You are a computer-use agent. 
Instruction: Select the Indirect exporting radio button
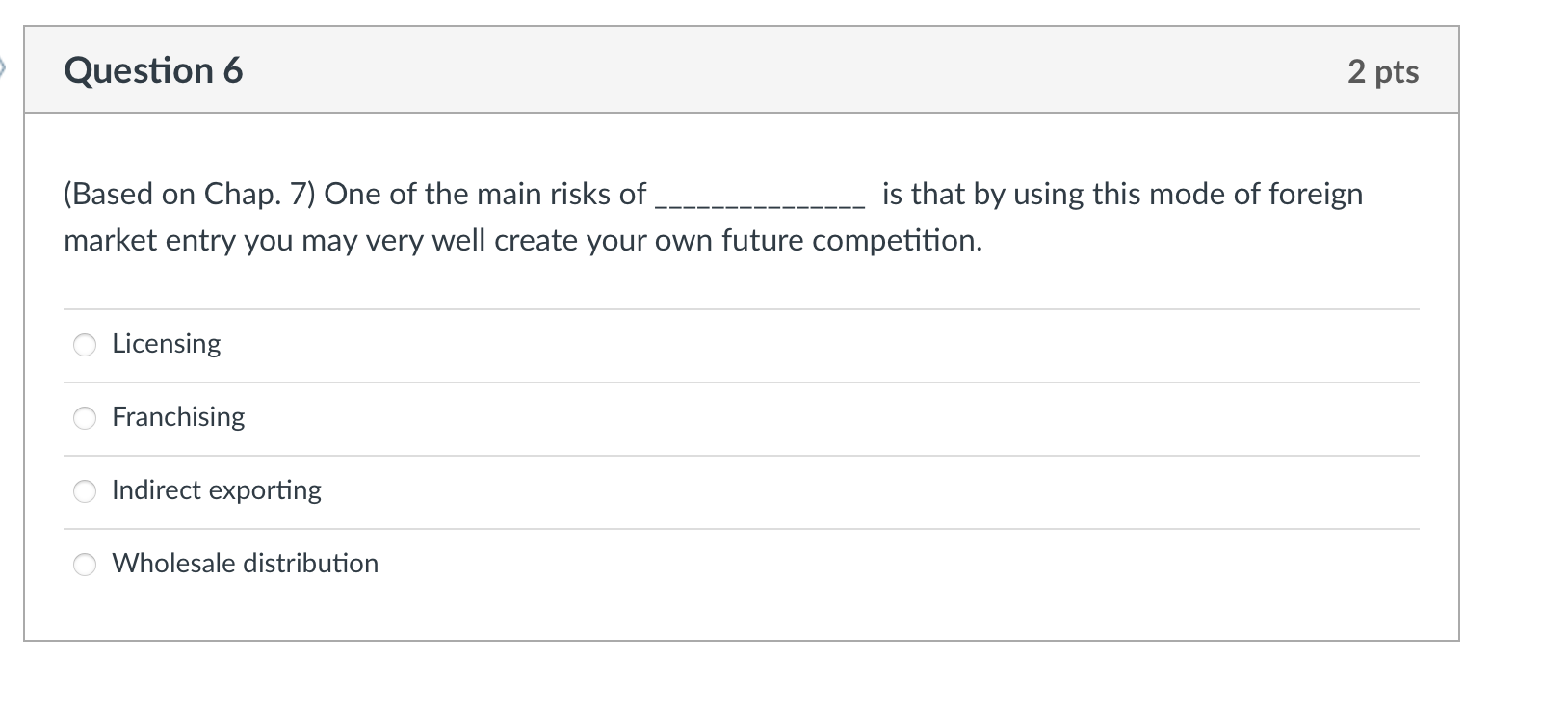click(x=85, y=490)
